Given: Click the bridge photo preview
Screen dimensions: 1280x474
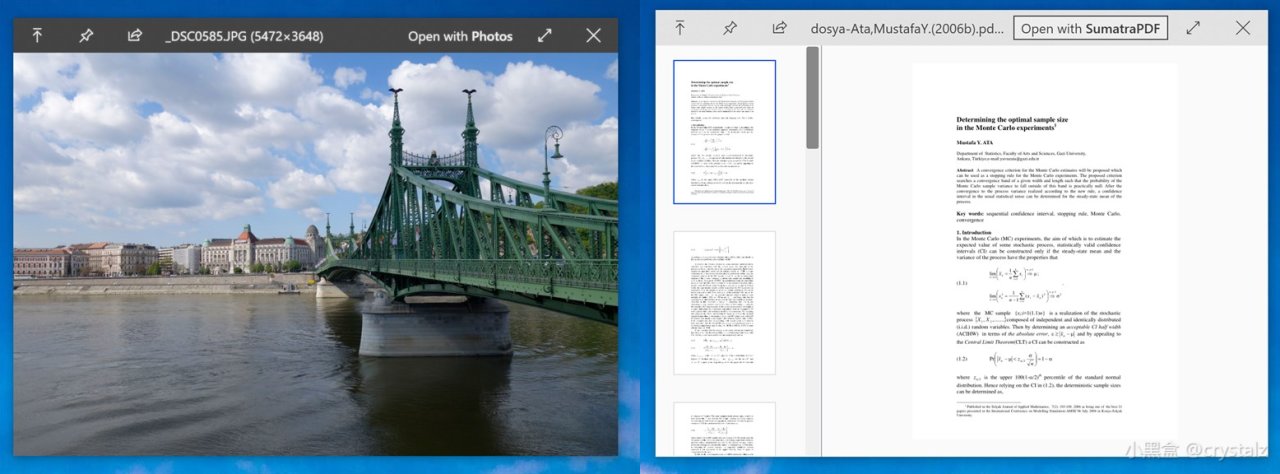Looking at the screenshot, I should (x=316, y=254).
